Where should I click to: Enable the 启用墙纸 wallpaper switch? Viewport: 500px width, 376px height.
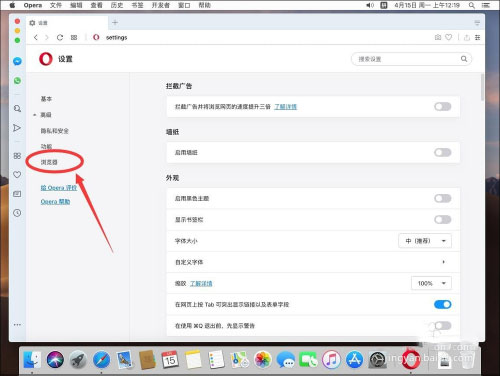[x=443, y=153]
